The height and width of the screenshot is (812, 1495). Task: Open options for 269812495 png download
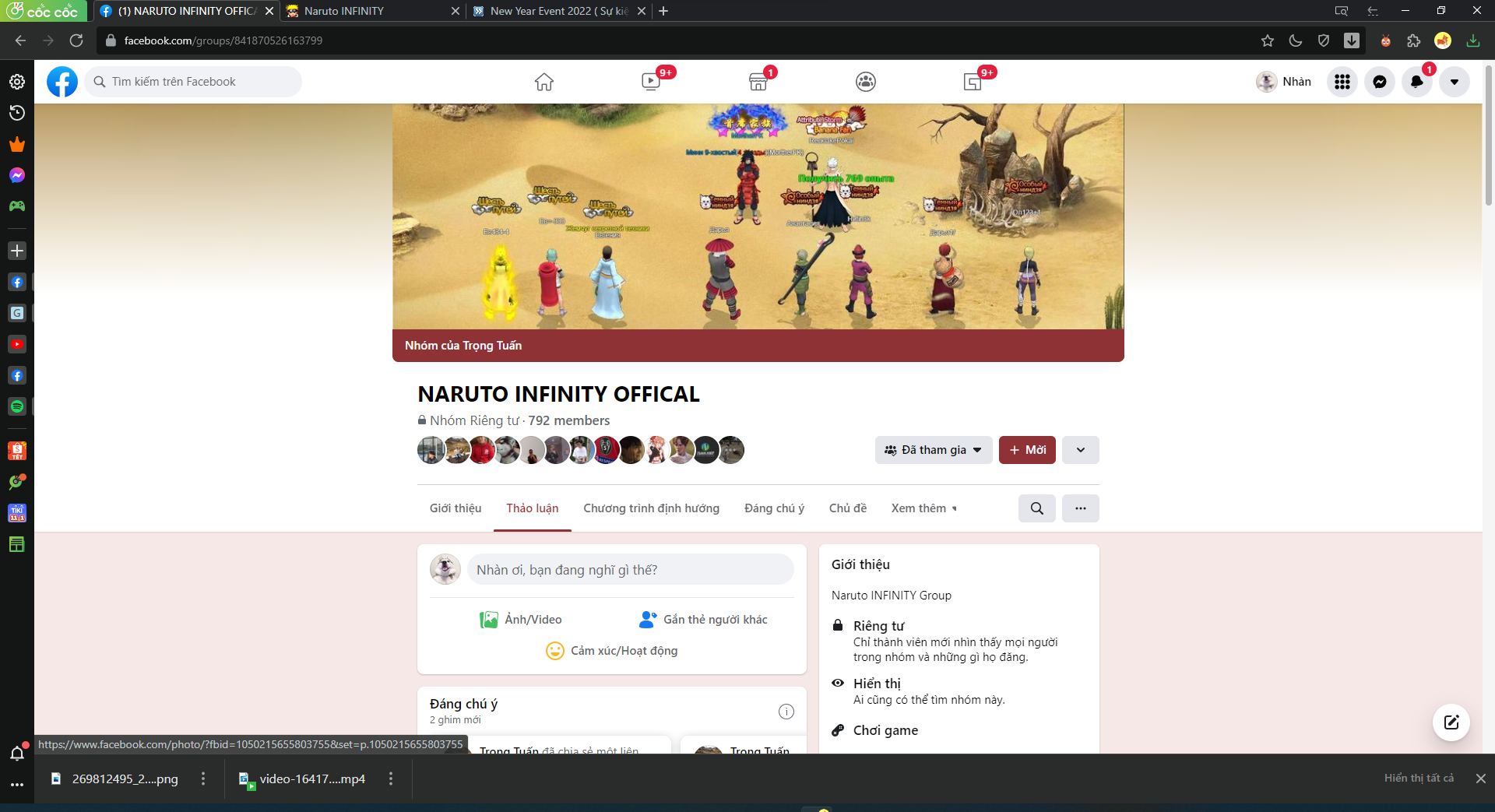(x=203, y=779)
